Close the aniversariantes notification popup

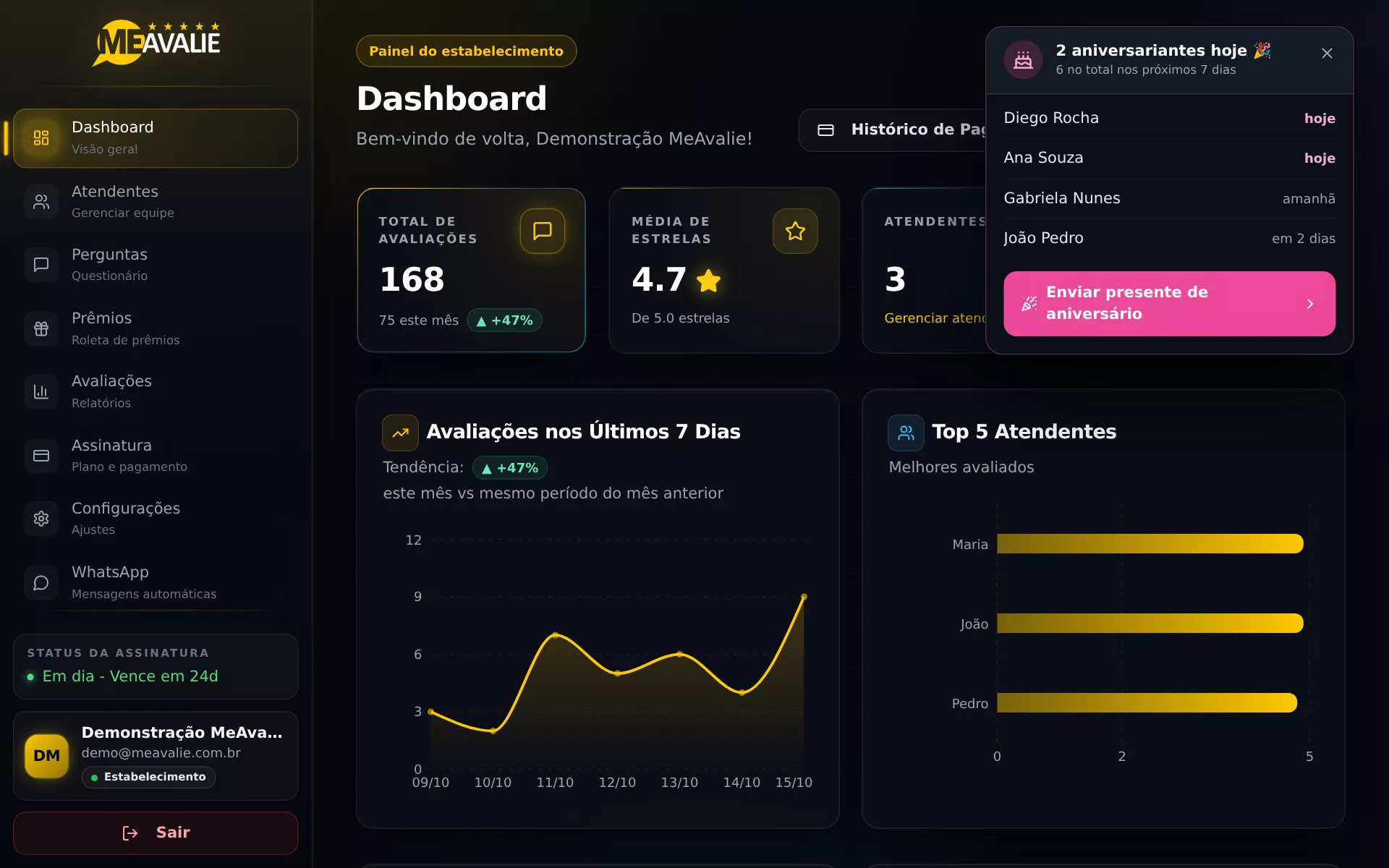pos(1327,54)
